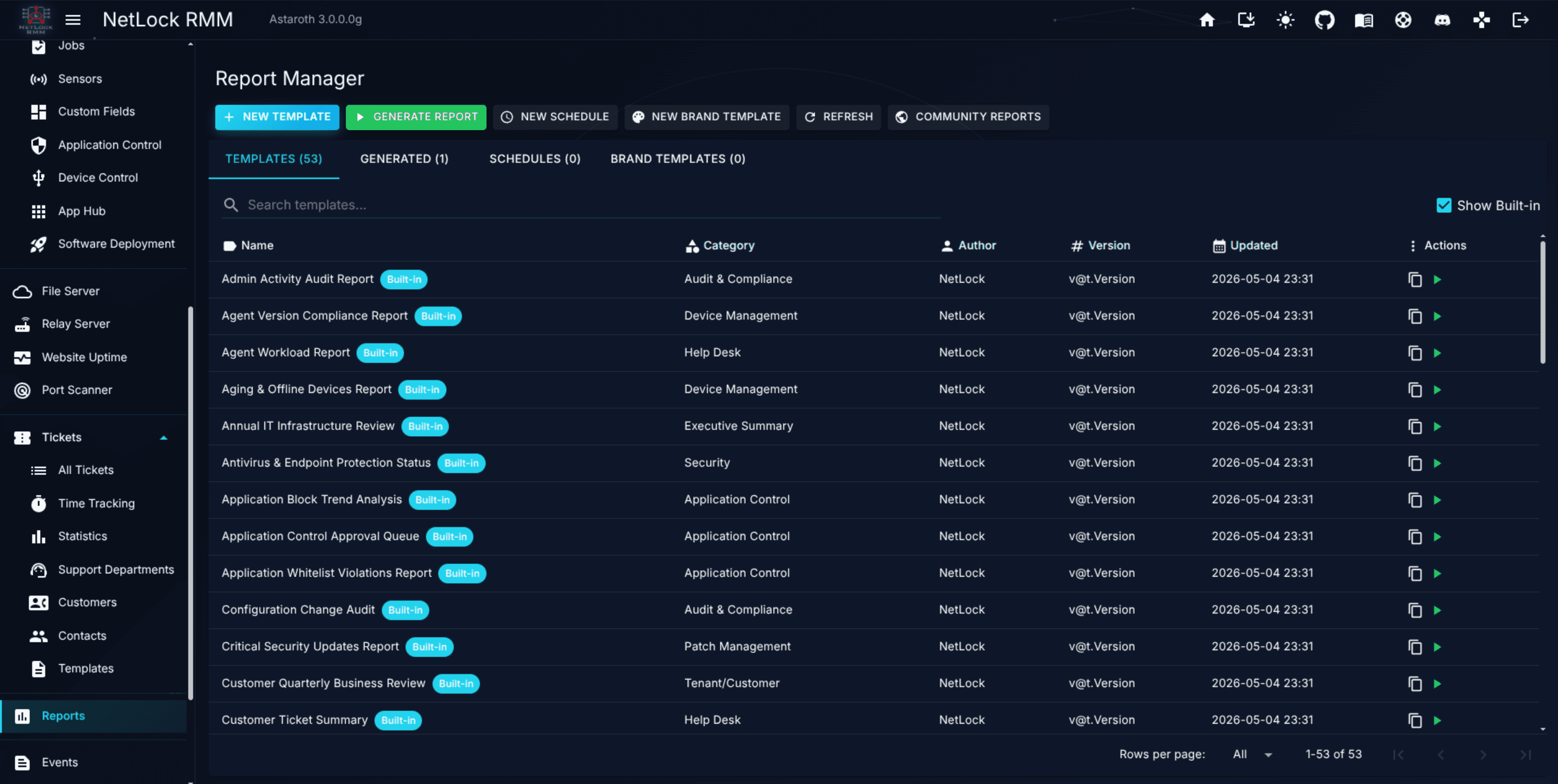
Task: Click the sidebar vertical scrollbar
Action: click(191, 502)
